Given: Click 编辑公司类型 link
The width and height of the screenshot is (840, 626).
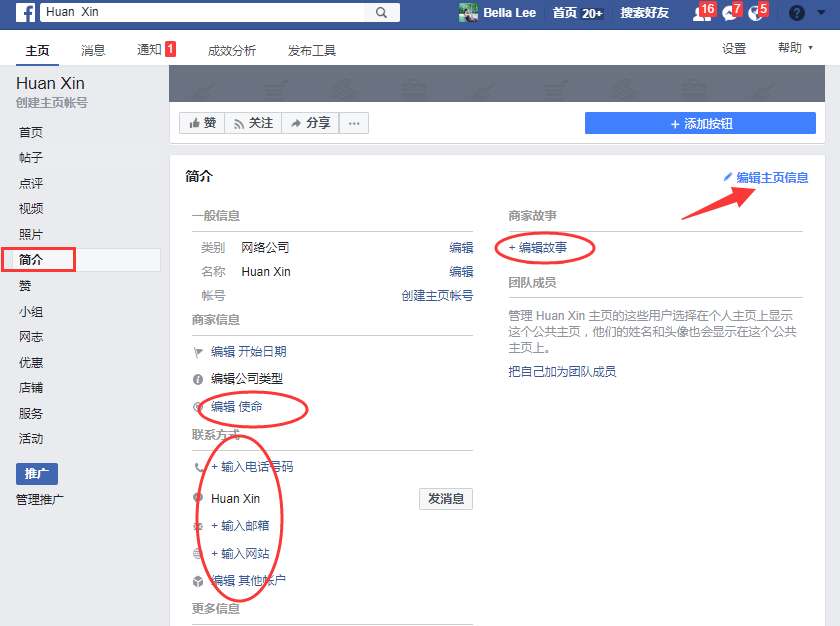Looking at the screenshot, I should click(246, 379).
